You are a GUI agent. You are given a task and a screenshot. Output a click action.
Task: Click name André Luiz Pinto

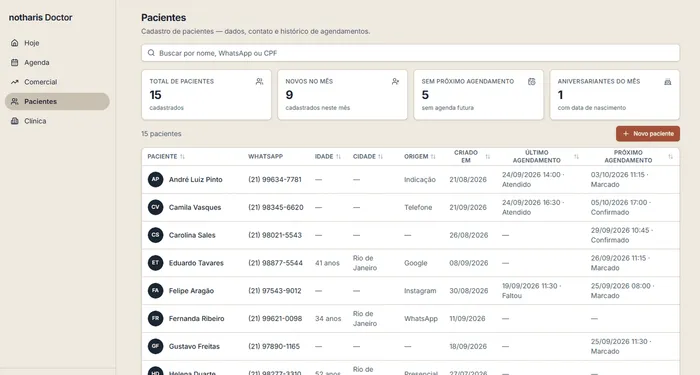click(x=196, y=179)
